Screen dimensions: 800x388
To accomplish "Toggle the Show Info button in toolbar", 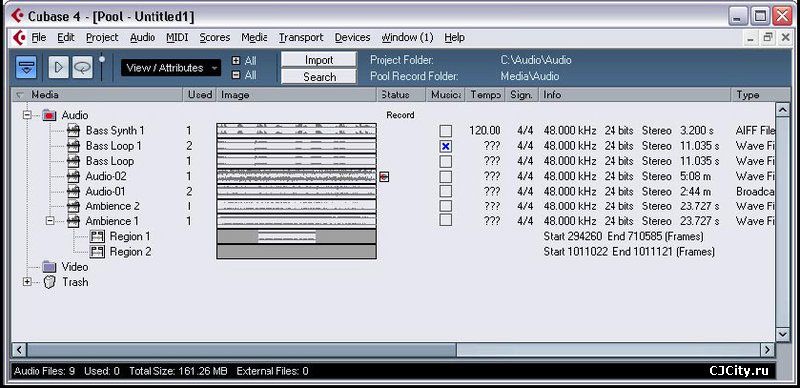I will click(26, 67).
